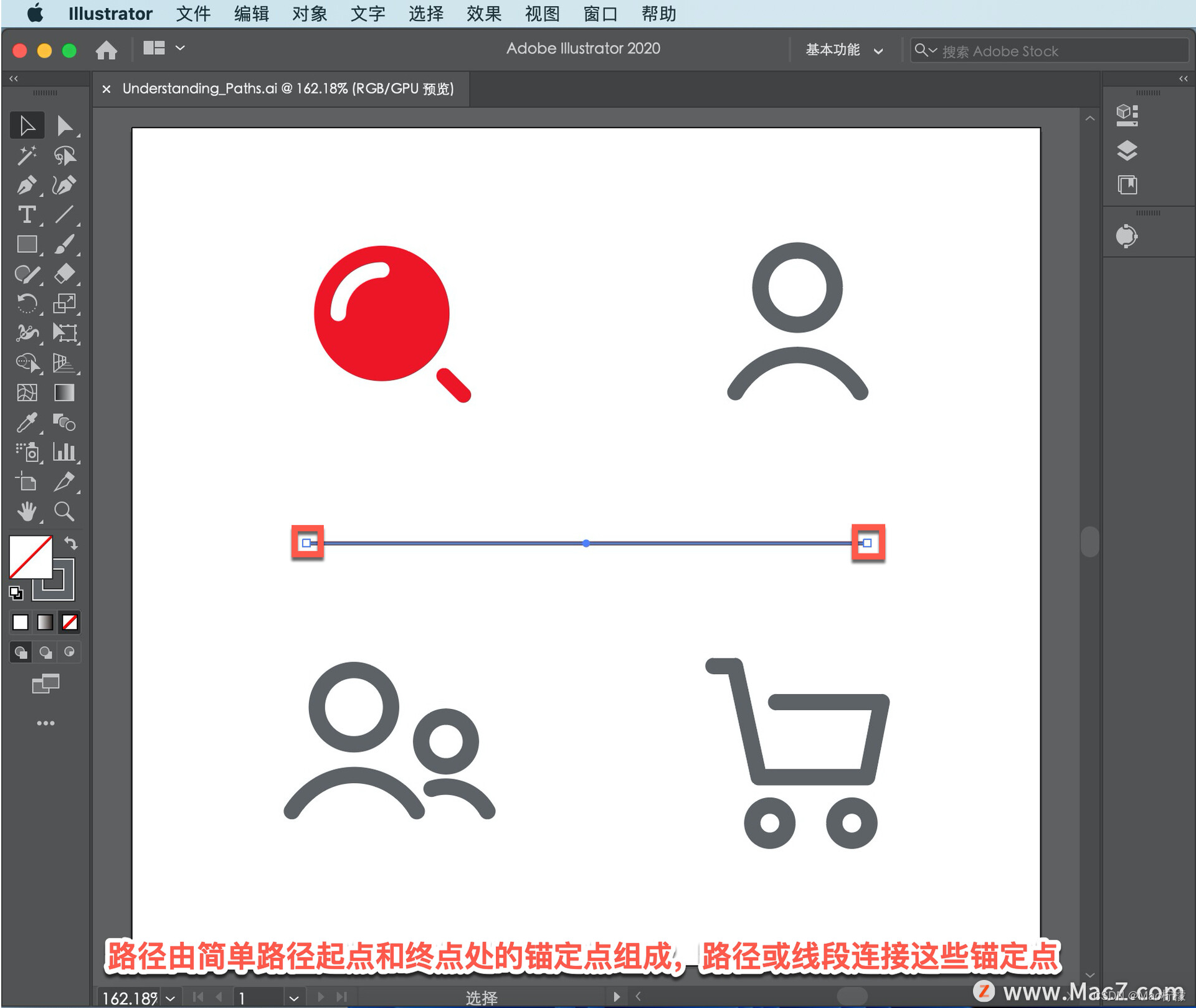Set paint to None mode

70,622
